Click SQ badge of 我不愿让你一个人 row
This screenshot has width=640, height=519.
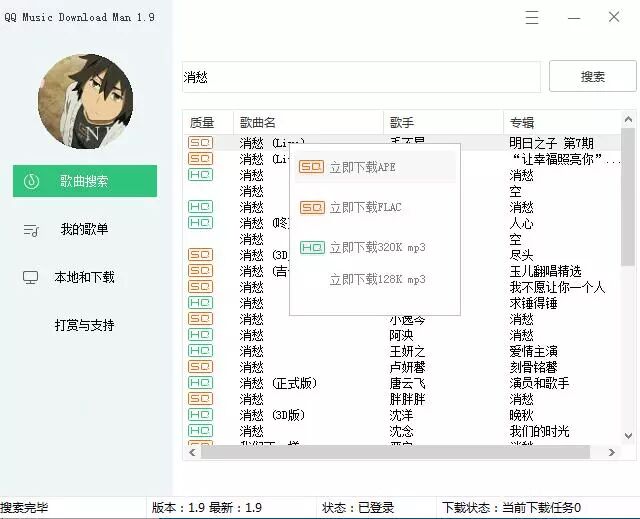[x=200, y=287]
